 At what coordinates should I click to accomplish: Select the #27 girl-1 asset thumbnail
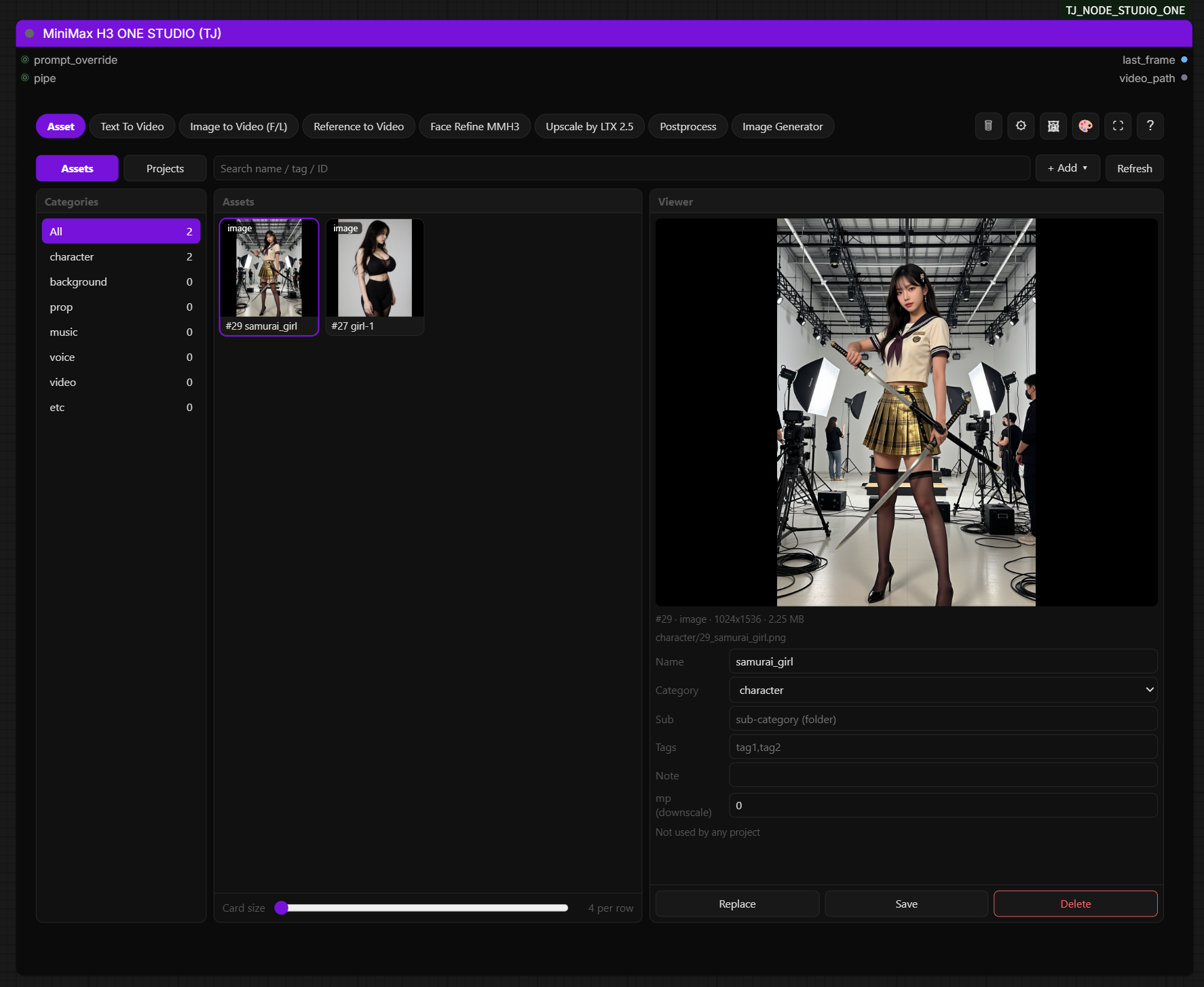375,277
